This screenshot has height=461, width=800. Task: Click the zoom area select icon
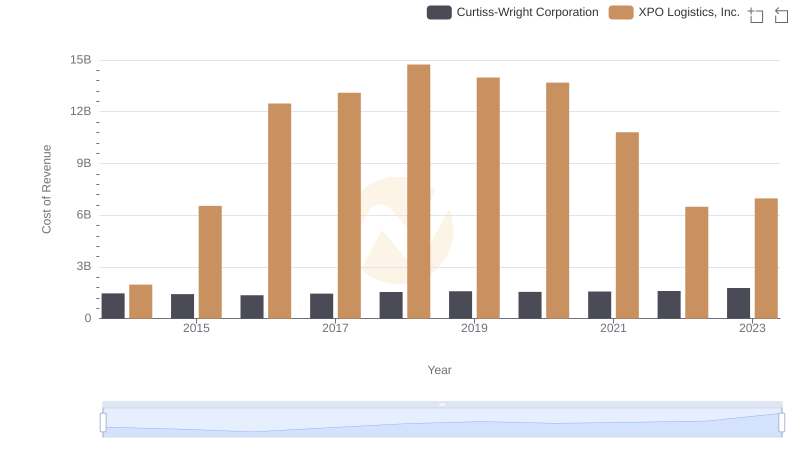756,15
